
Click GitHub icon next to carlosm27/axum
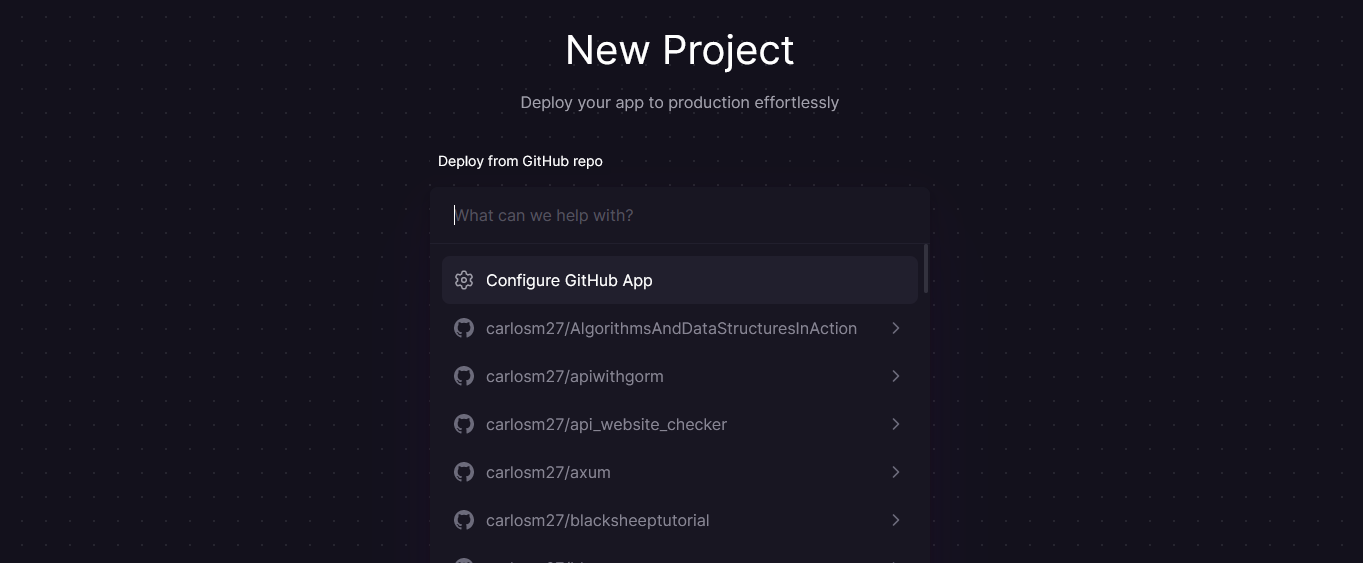[464, 472]
